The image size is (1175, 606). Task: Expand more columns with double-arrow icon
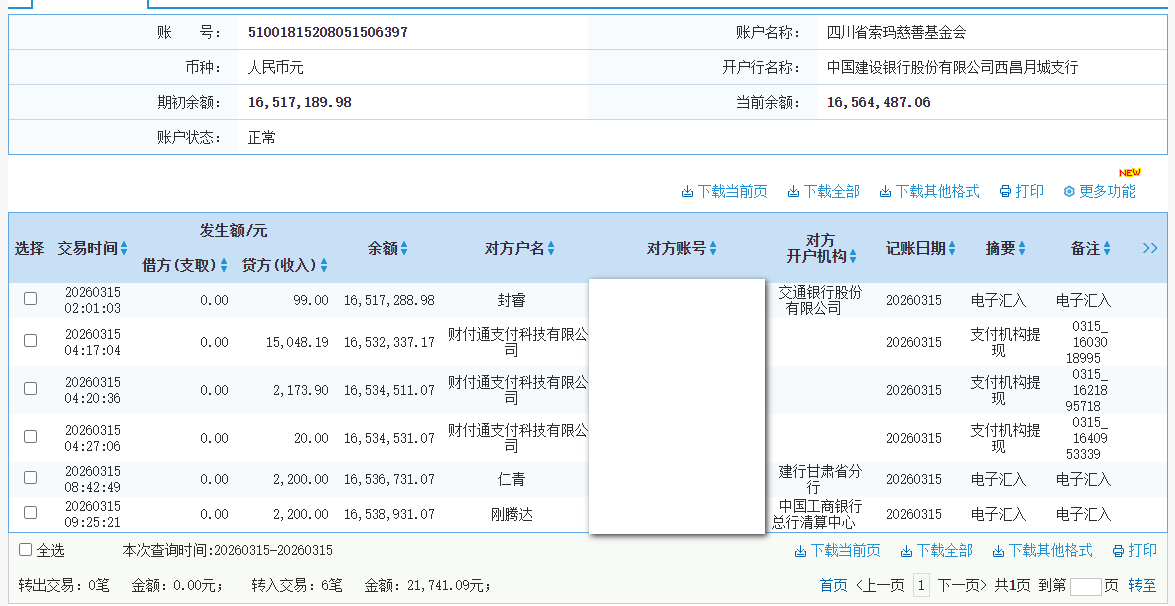(1150, 248)
